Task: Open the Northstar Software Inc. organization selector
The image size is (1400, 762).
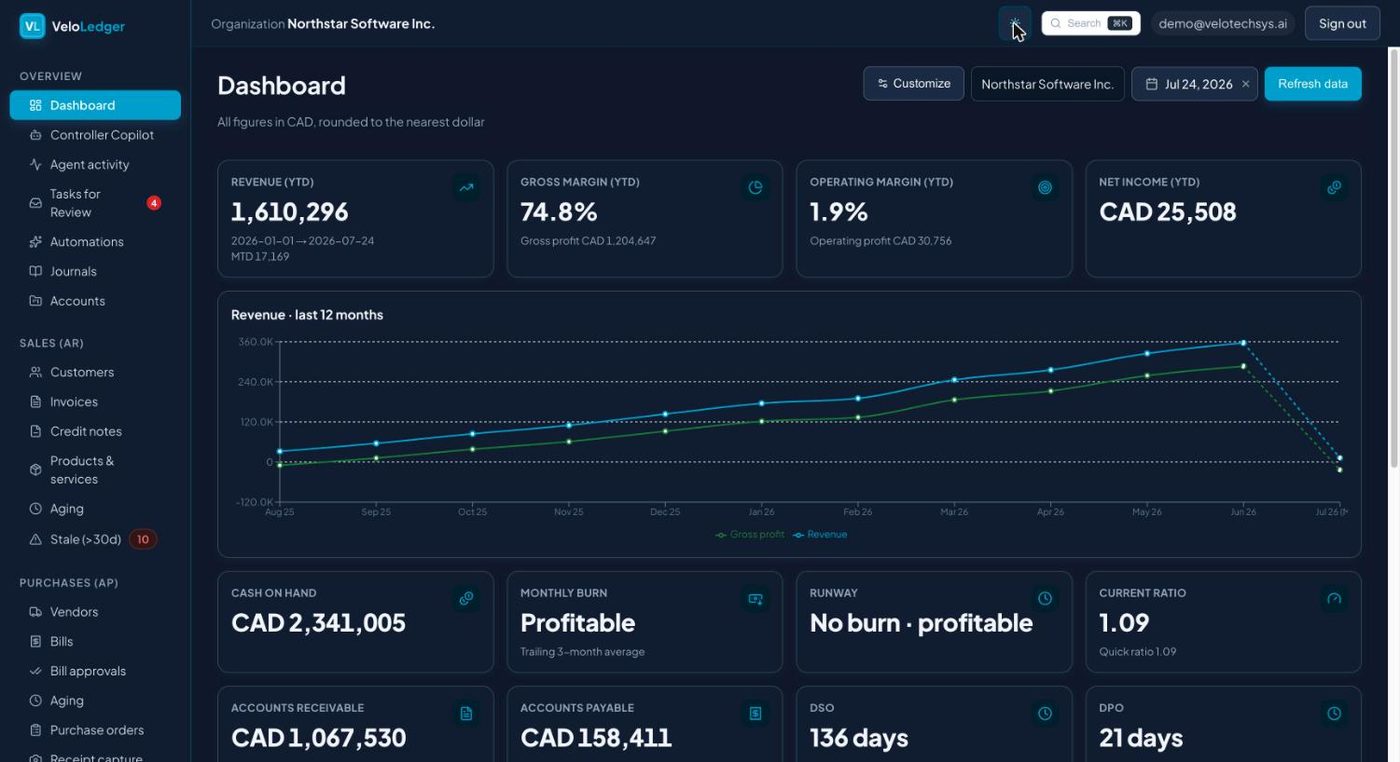Action: tap(1047, 84)
